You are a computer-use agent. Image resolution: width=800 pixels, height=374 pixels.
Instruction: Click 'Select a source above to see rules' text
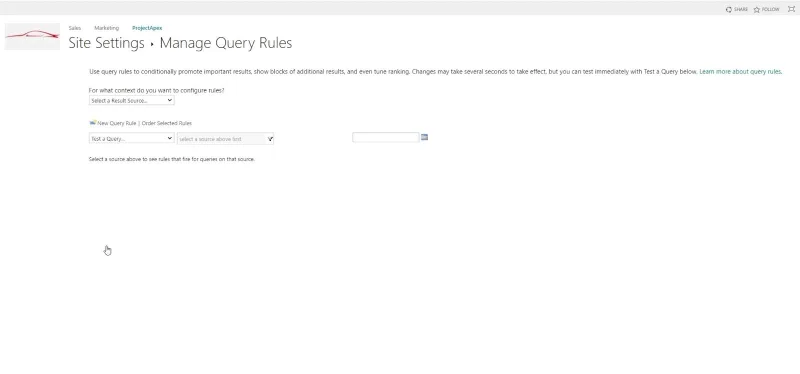point(171,159)
